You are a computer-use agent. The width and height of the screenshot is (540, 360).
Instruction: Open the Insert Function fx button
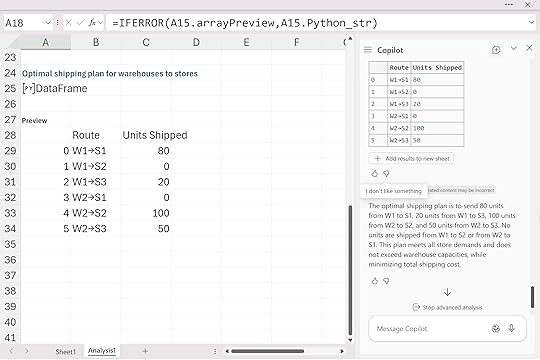click(x=92, y=23)
